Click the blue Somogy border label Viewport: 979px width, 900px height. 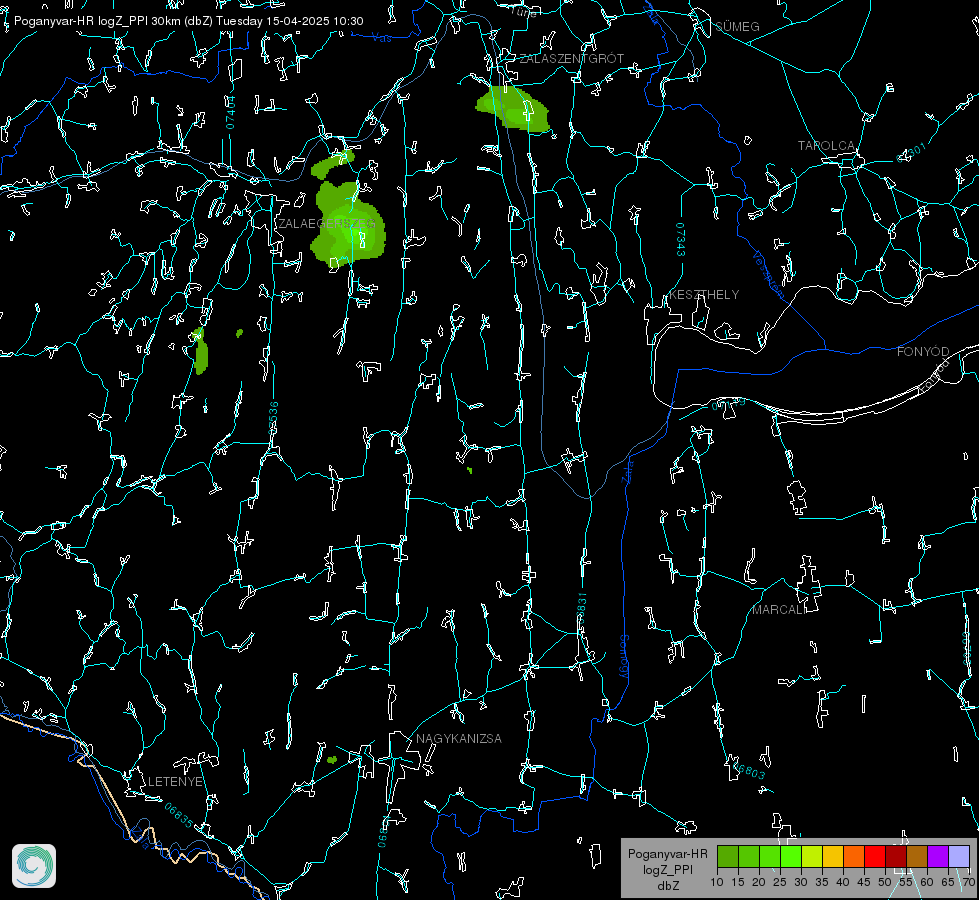624,657
